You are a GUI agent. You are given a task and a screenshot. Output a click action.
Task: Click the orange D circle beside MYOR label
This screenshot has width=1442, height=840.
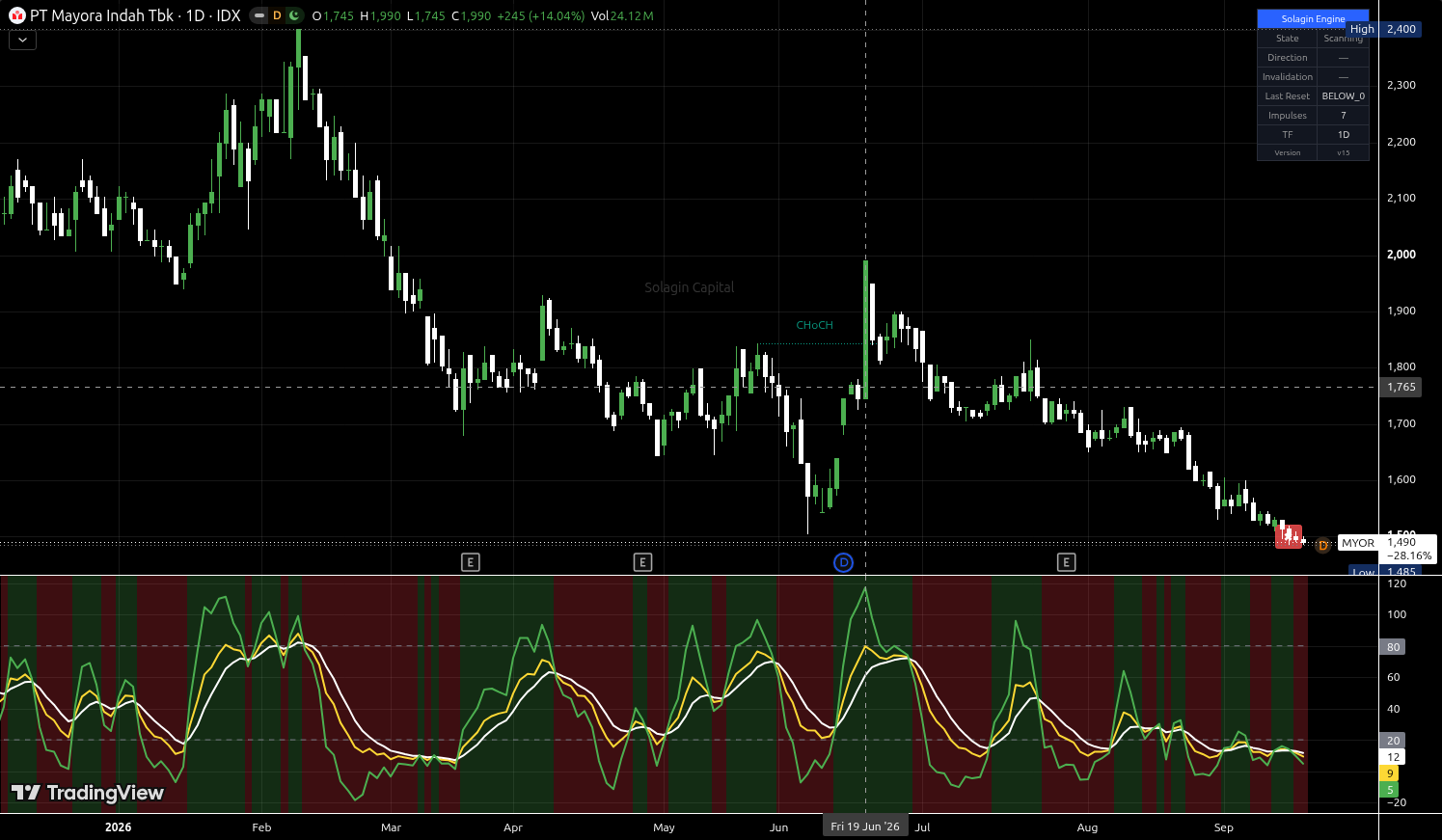(1322, 545)
